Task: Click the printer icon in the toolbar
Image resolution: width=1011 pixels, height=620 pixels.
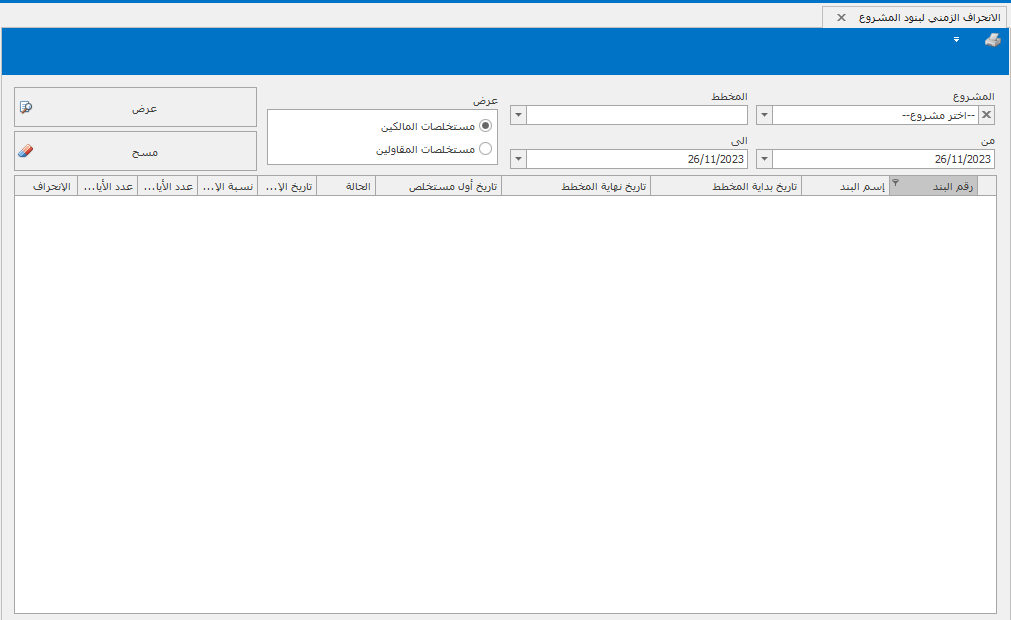Action: click(x=992, y=40)
